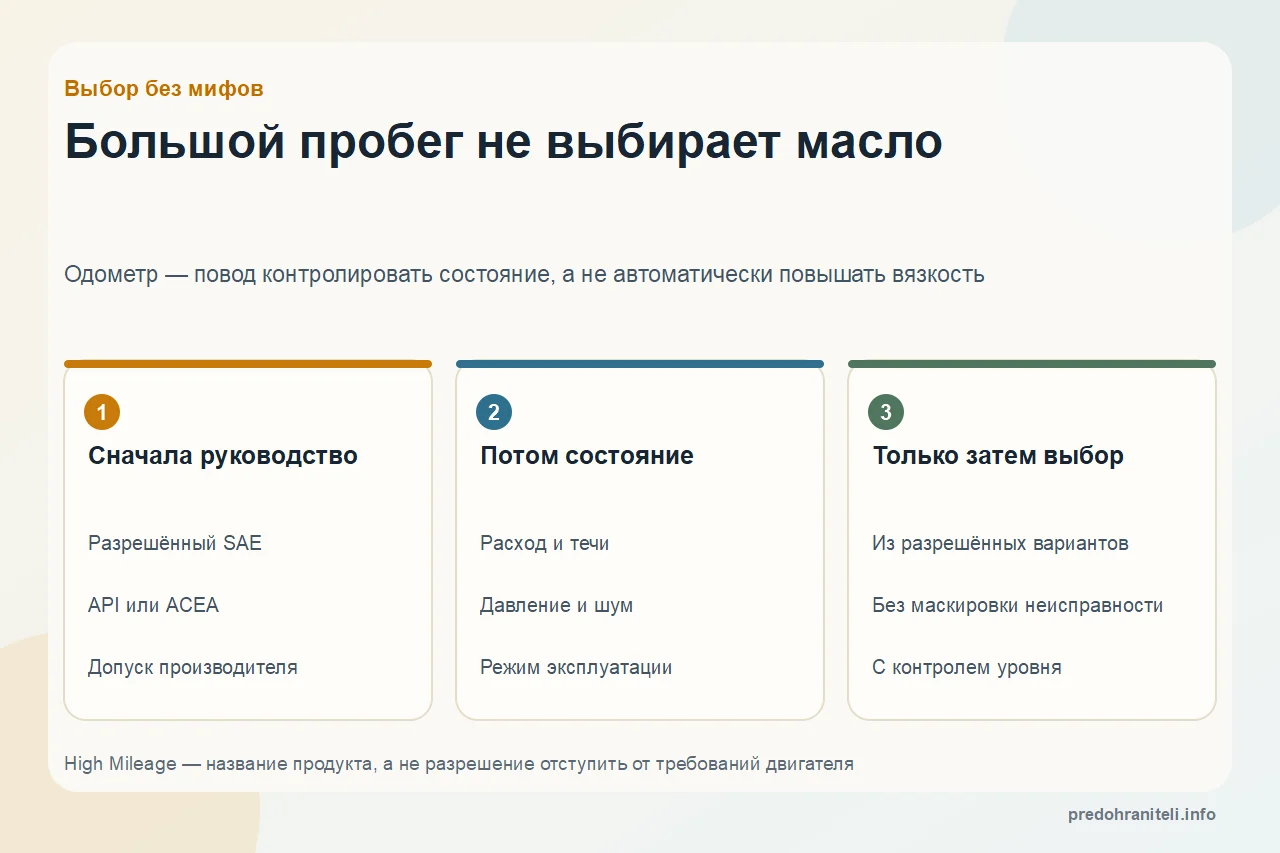Click the 'Только затем выбор' card heading

click(998, 456)
